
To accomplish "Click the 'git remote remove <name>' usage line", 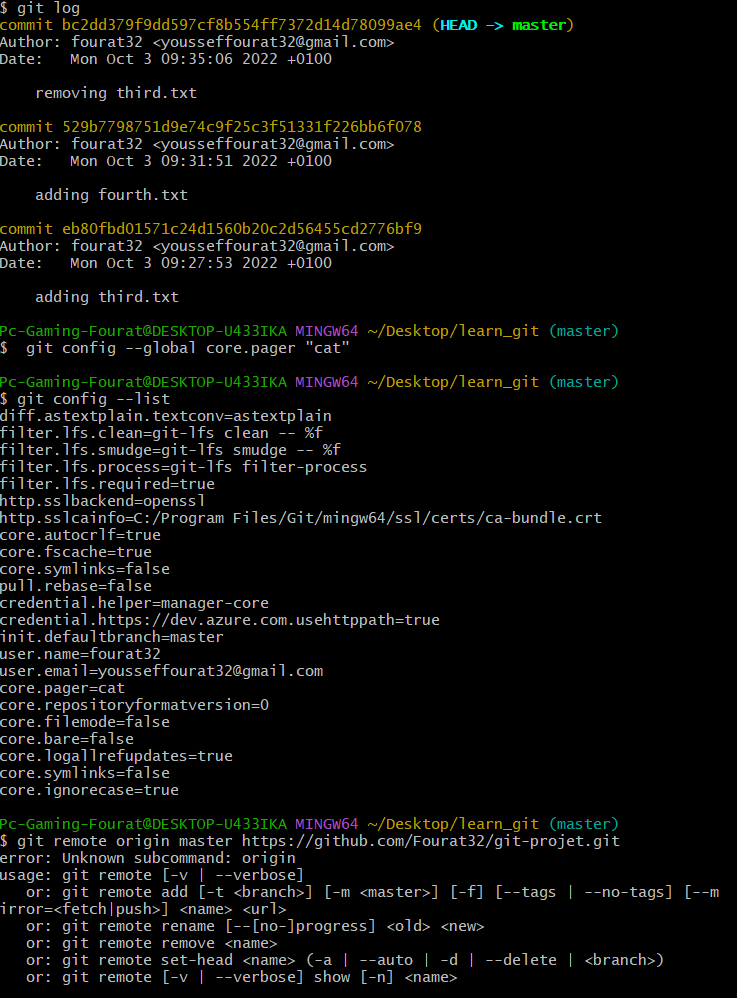I will click(x=151, y=944).
